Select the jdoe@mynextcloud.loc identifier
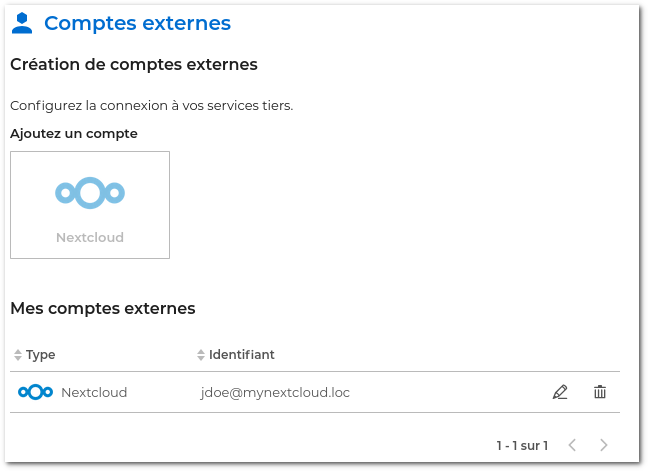 275,393
